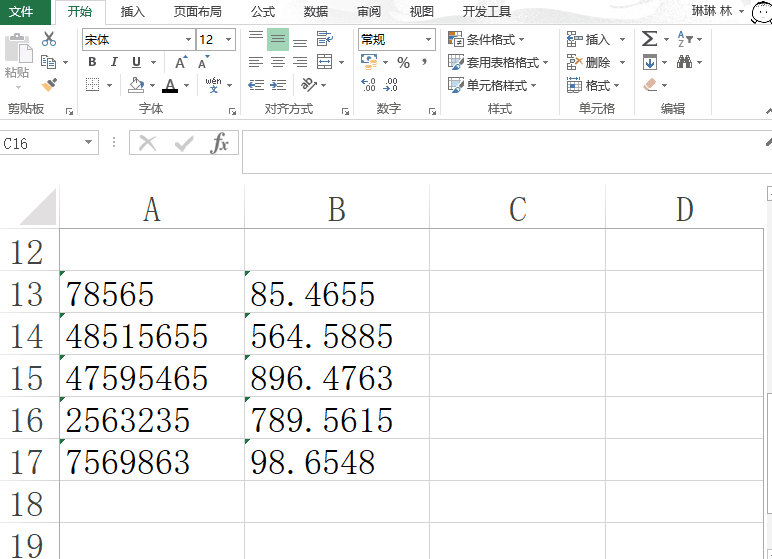Image resolution: width=772 pixels, height=559 pixels.
Task: Center text horizontally
Action: [x=278, y=62]
